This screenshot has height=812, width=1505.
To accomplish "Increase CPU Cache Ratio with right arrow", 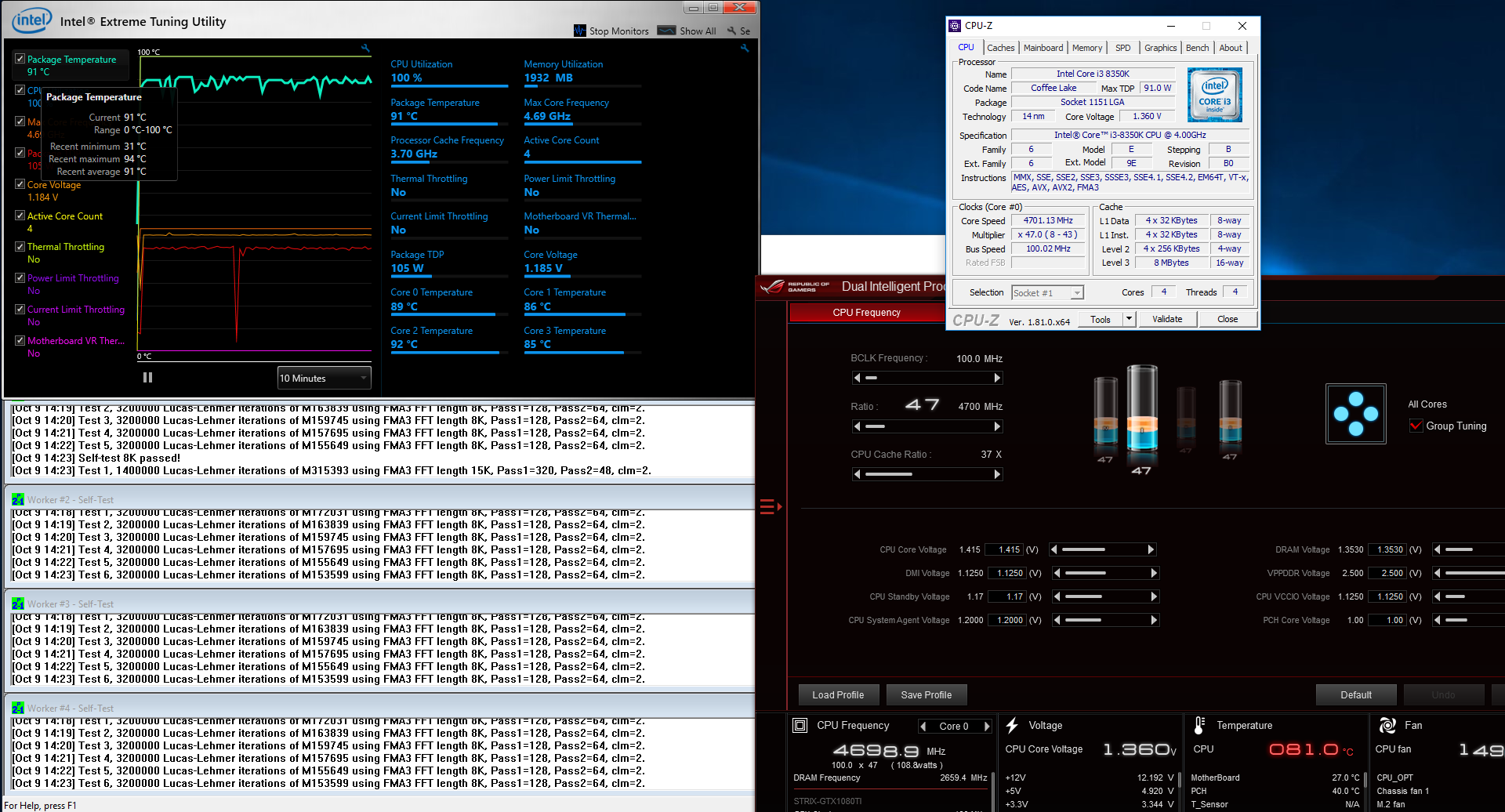I will pyautogui.click(x=997, y=474).
